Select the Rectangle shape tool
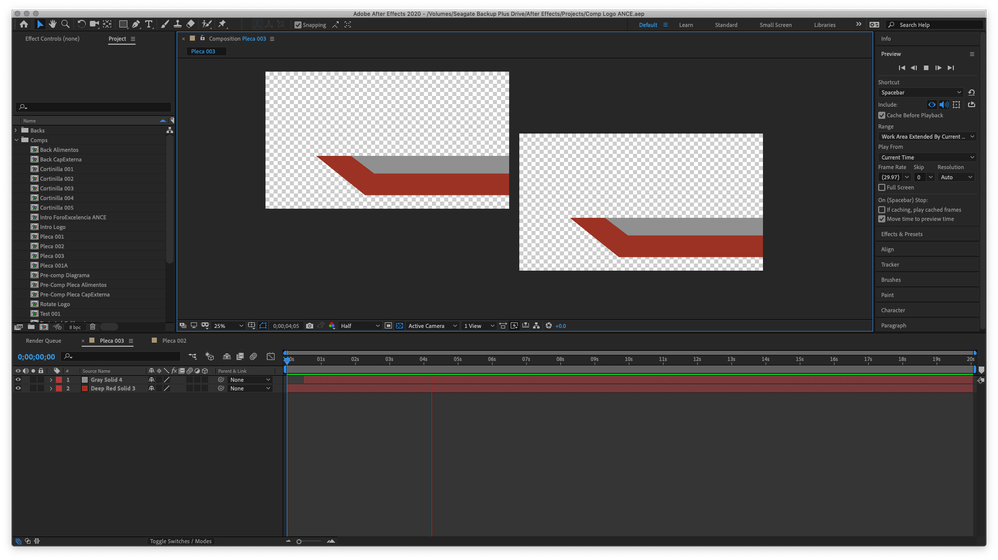This screenshot has width=998, height=560. click(123, 24)
